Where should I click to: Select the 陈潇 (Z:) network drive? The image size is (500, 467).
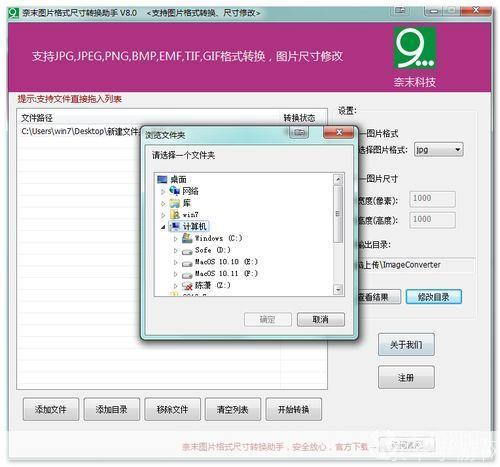pyautogui.click(x=212, y=285)
